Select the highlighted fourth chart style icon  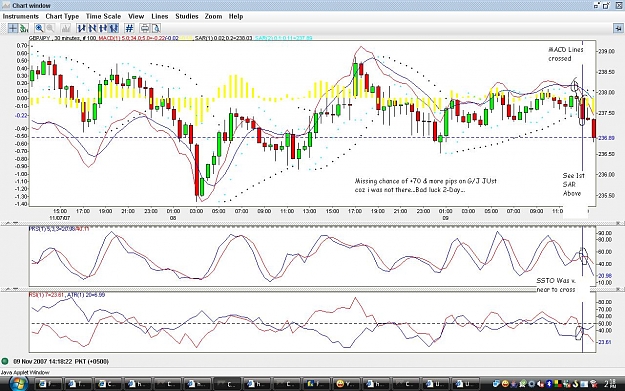114,28
